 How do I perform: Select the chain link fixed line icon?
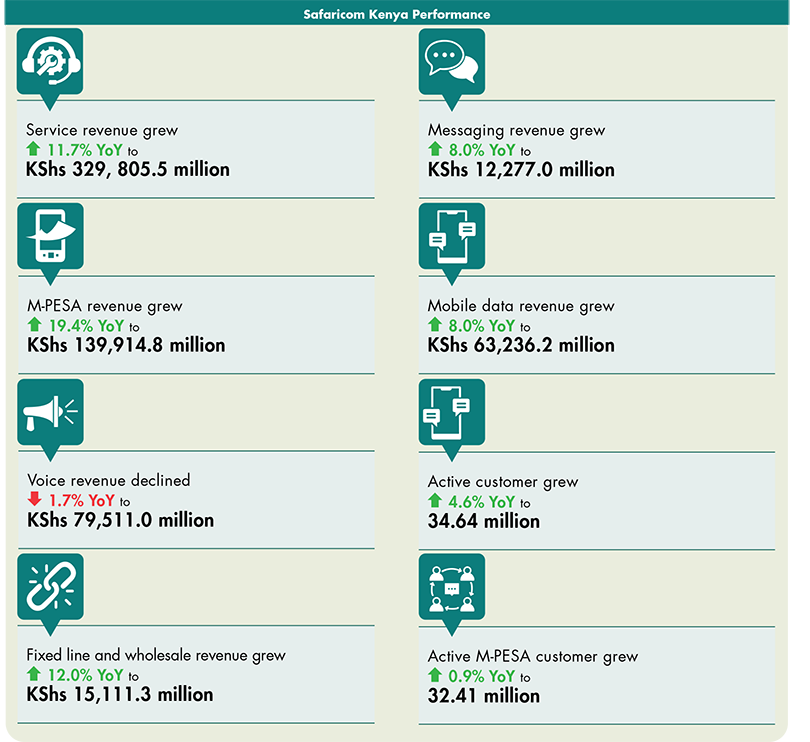[x=51, y=586]
